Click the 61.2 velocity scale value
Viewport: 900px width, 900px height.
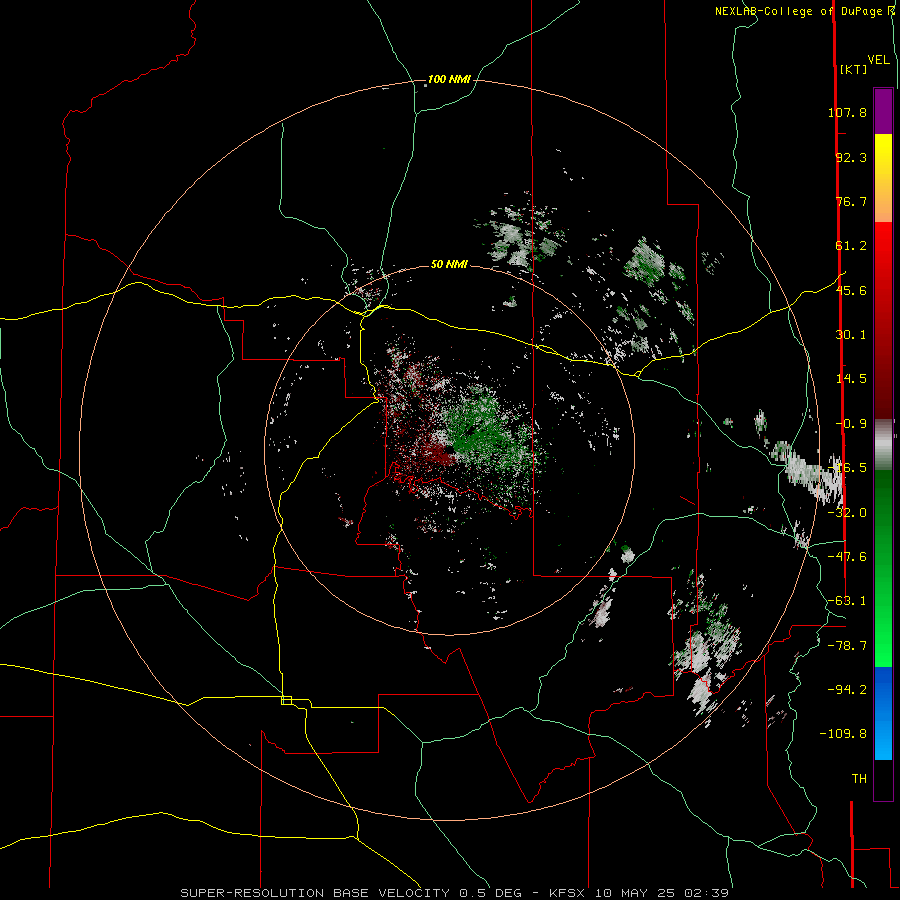[851, 246]
